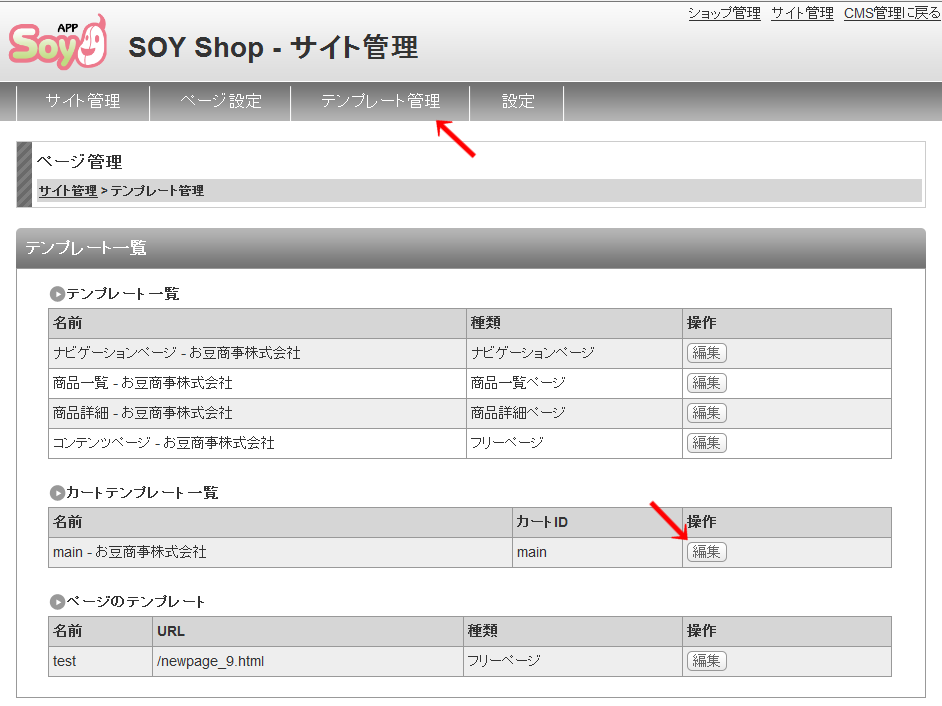Click テンプレート管理 breadcrumb text
The height and width of the screenshot is (706, 942).
[x=157, y=191]
